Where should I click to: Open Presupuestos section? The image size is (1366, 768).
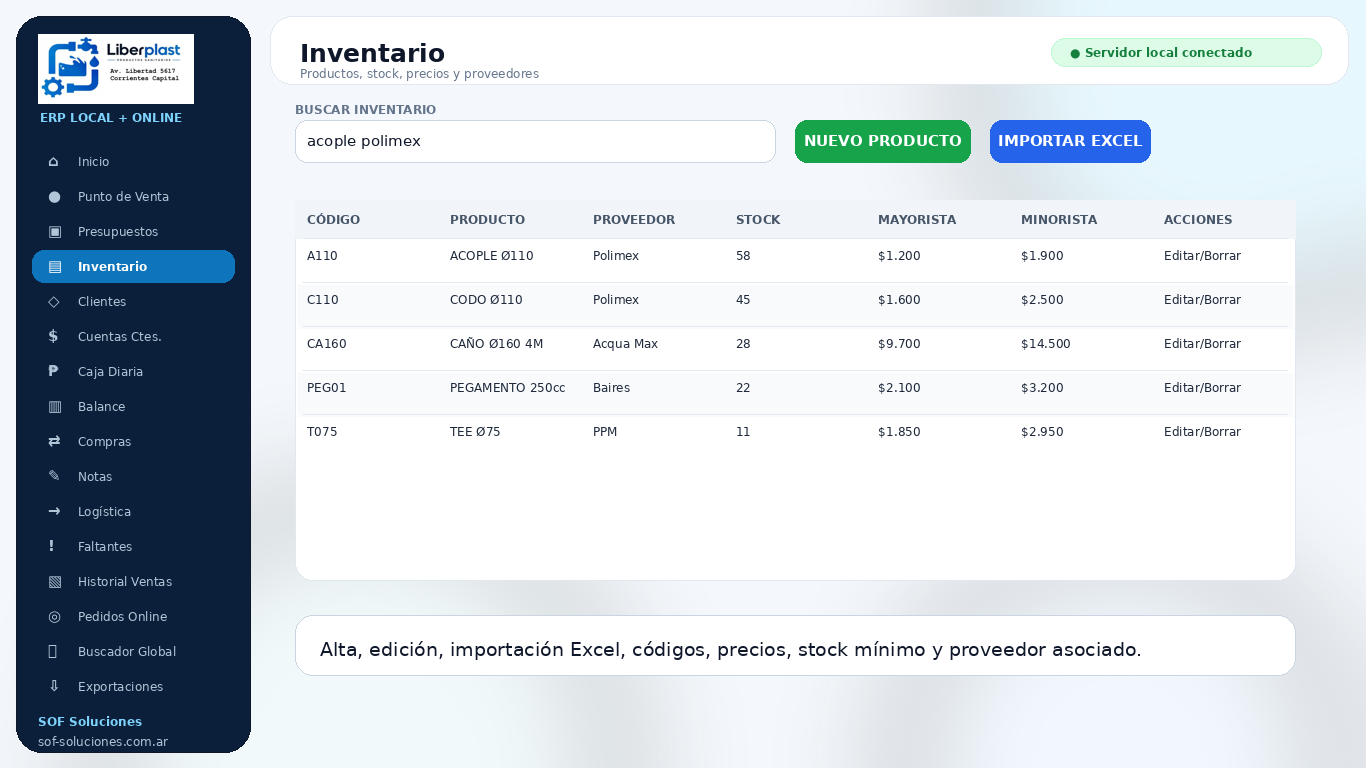133,232
